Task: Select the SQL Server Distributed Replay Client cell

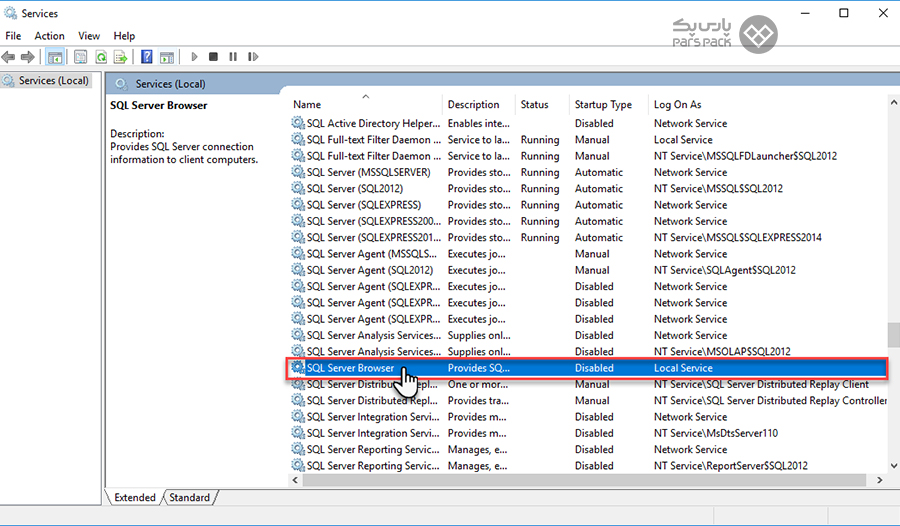Action: click(x=761, y=384)
